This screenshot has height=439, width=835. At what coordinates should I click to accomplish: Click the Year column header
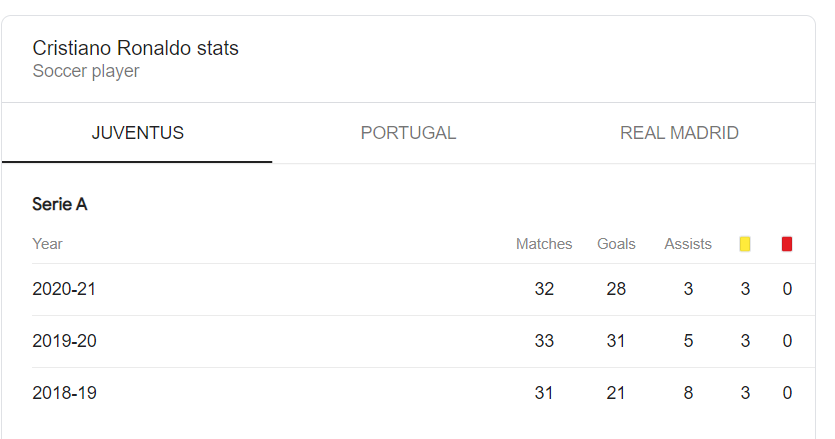tap(47, 244)
